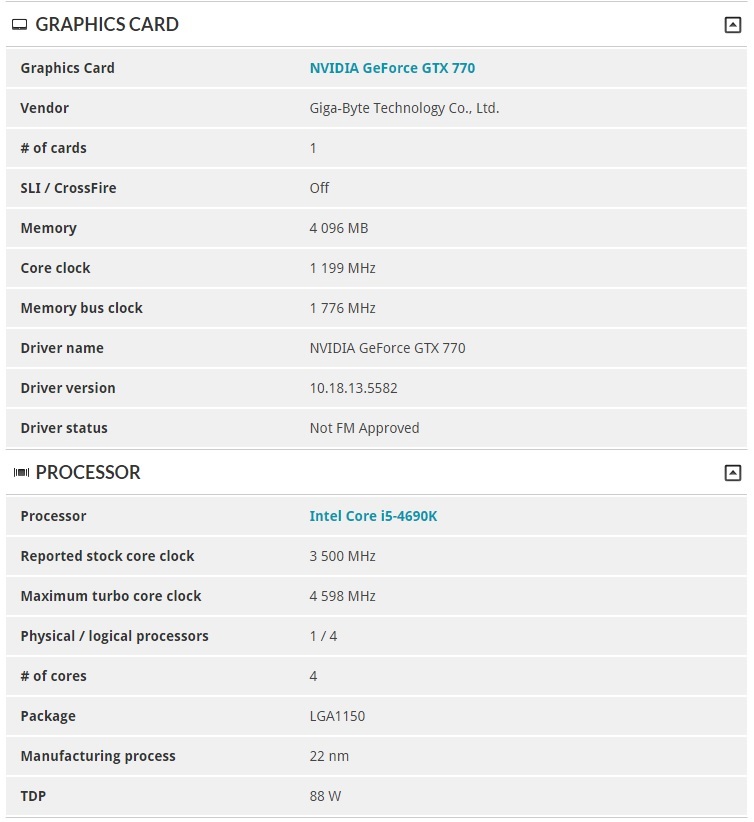Viewport: 754px width, 822px height.
Task: Select the Package value LGA1150
Action: tap(337, 716)
